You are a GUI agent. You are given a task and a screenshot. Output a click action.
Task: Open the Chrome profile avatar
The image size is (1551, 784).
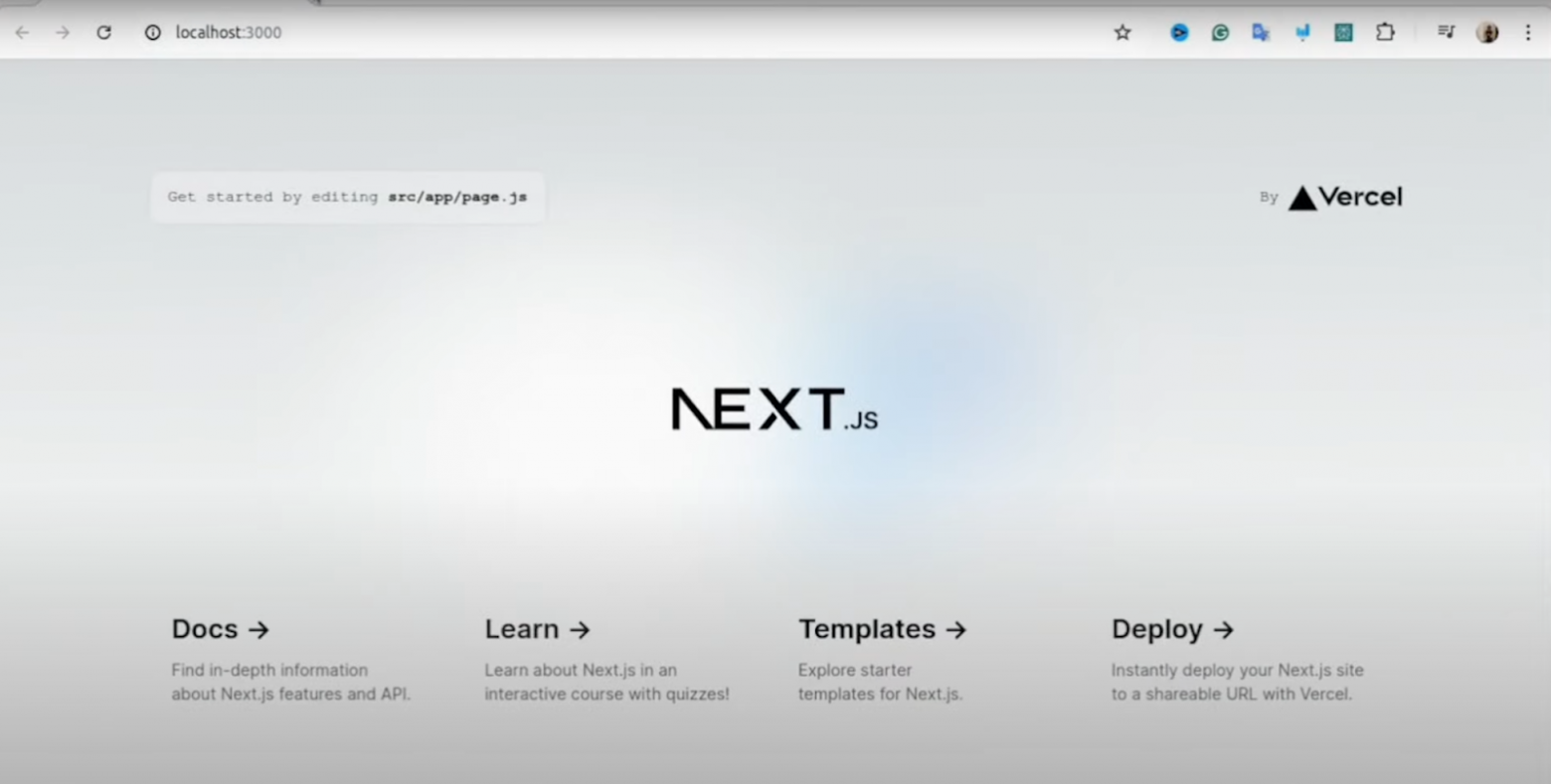[1487, 33]
